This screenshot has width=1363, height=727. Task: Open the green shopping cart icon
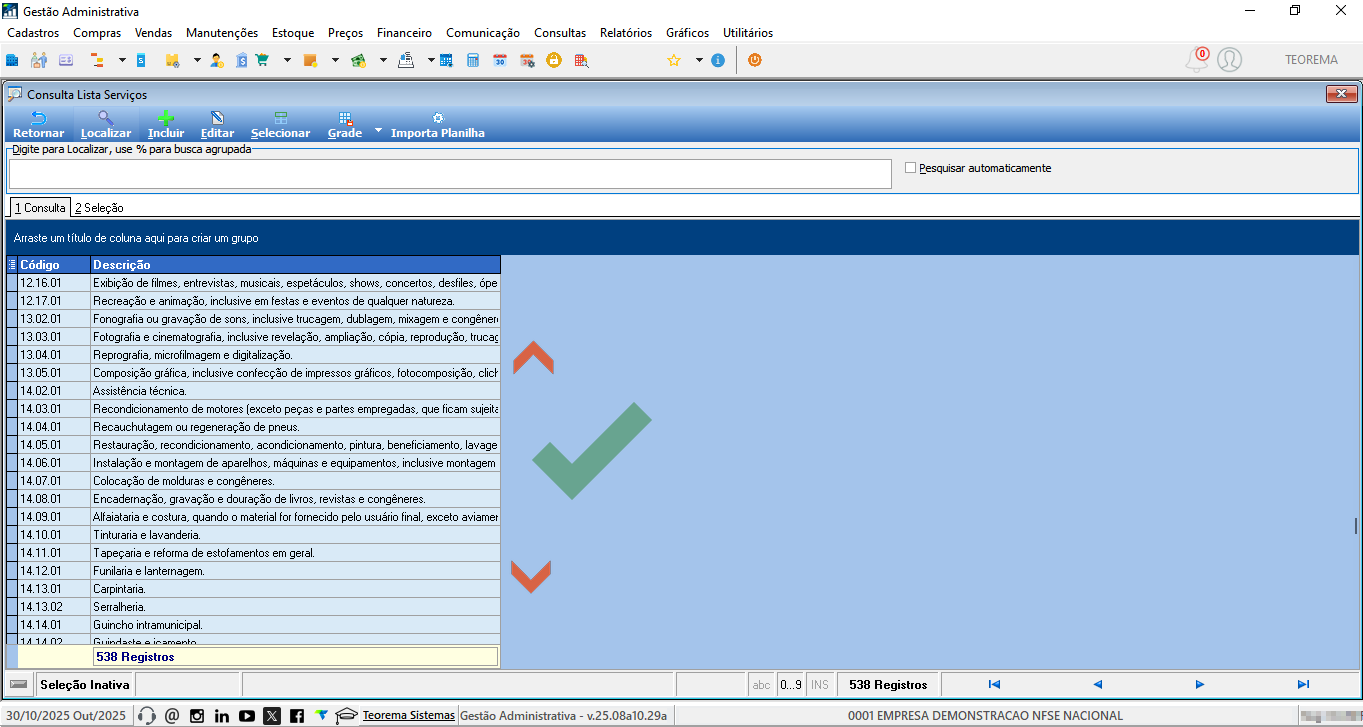261,60
